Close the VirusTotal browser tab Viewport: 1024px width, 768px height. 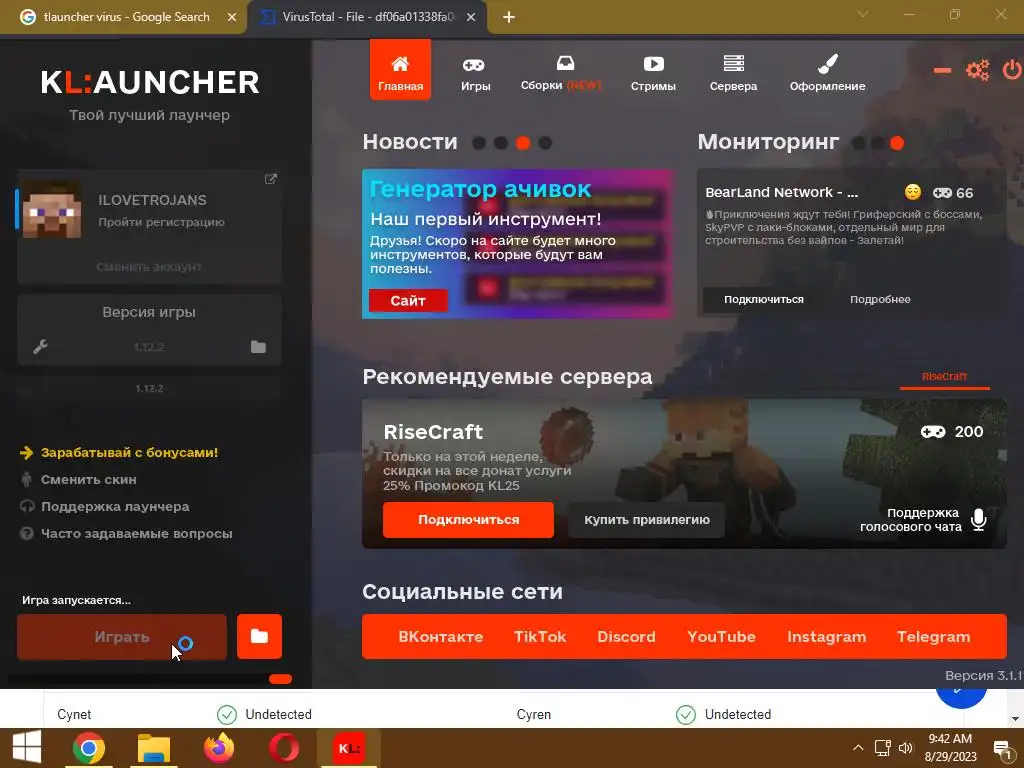[471, 17]
